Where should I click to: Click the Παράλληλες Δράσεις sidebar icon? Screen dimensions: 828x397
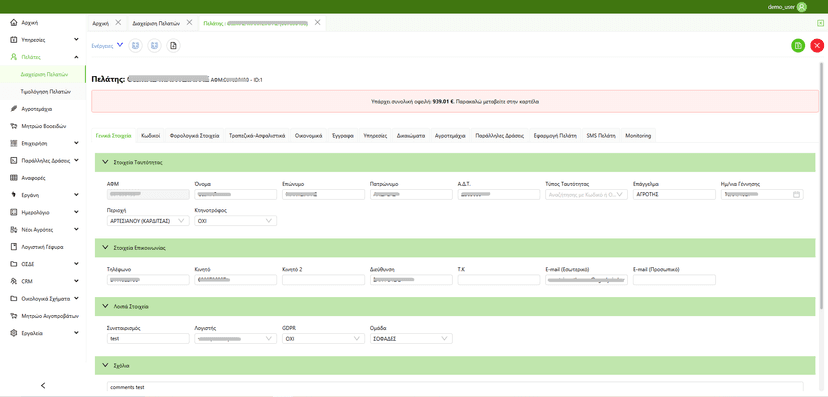pos(14,160)
